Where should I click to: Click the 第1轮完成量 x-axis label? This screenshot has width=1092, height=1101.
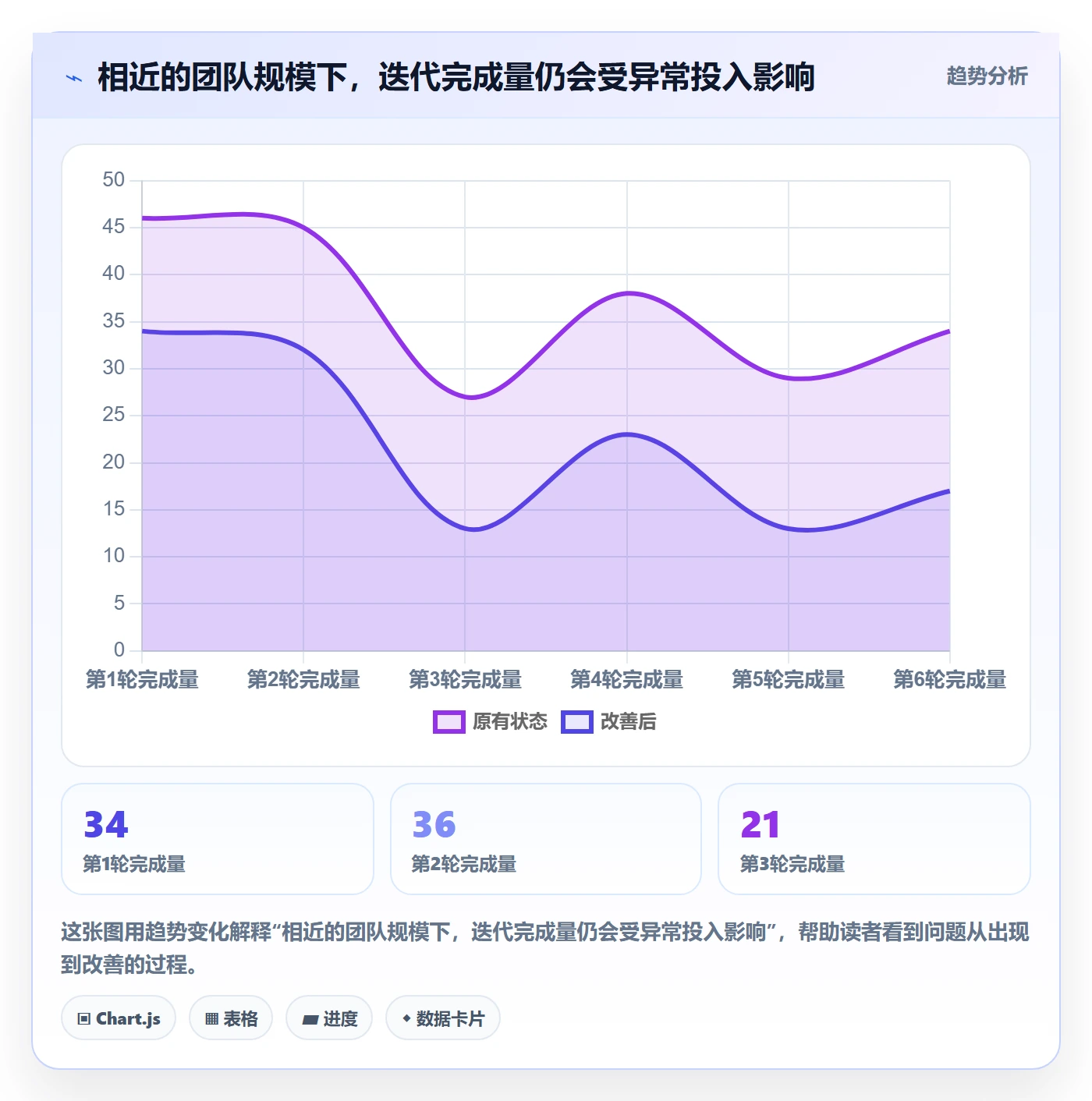click(142, 680)
